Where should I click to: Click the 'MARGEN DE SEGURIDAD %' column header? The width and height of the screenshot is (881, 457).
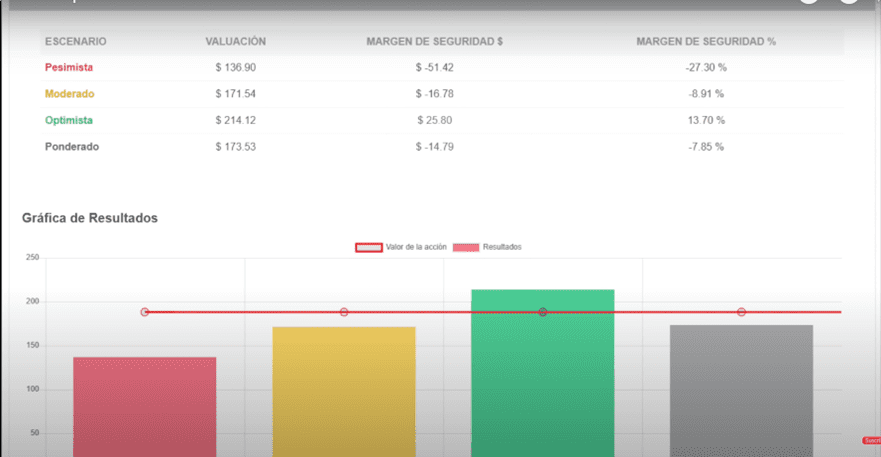click(x=706, y=42)
